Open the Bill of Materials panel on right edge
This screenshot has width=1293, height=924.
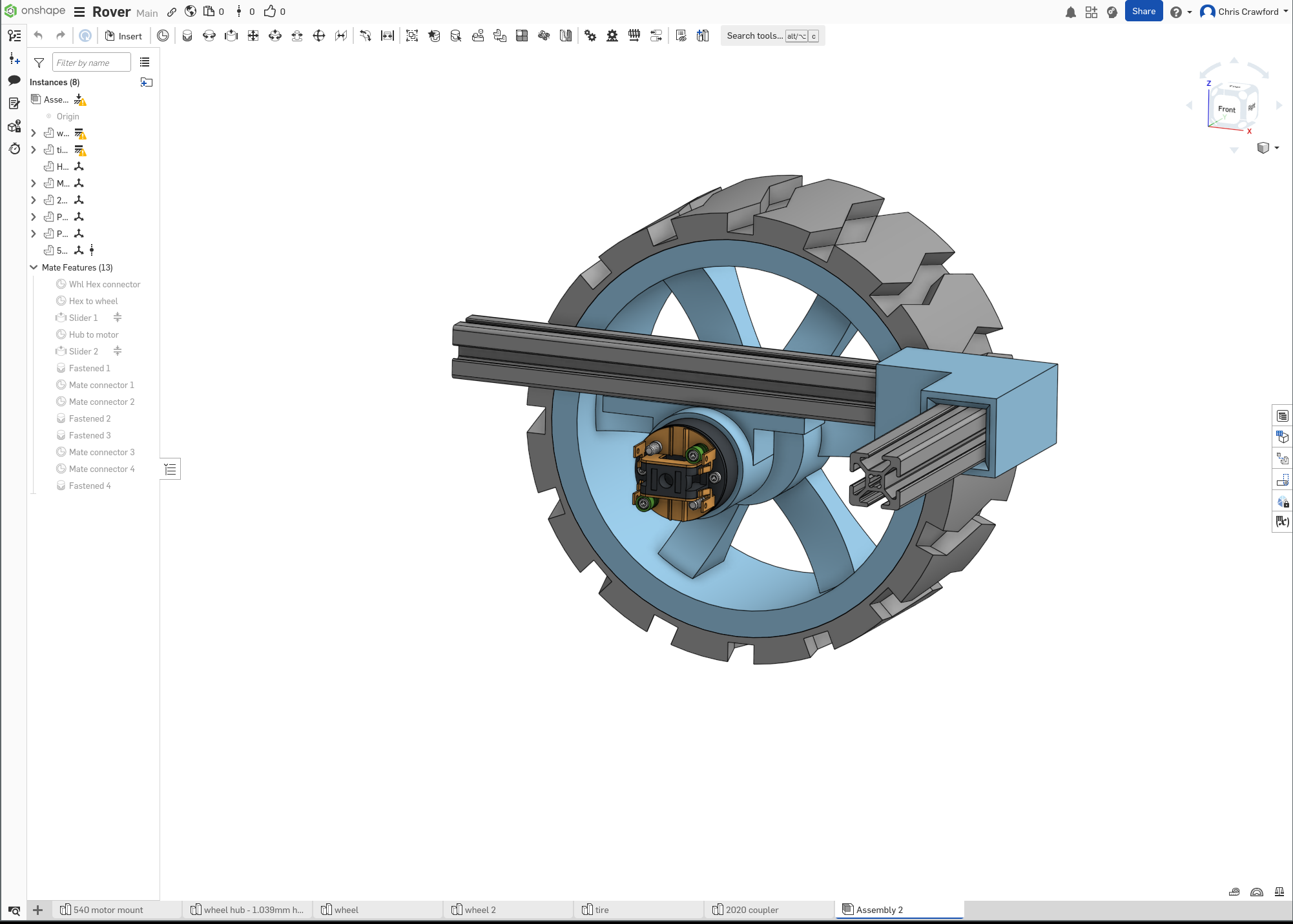[1283, 416]
